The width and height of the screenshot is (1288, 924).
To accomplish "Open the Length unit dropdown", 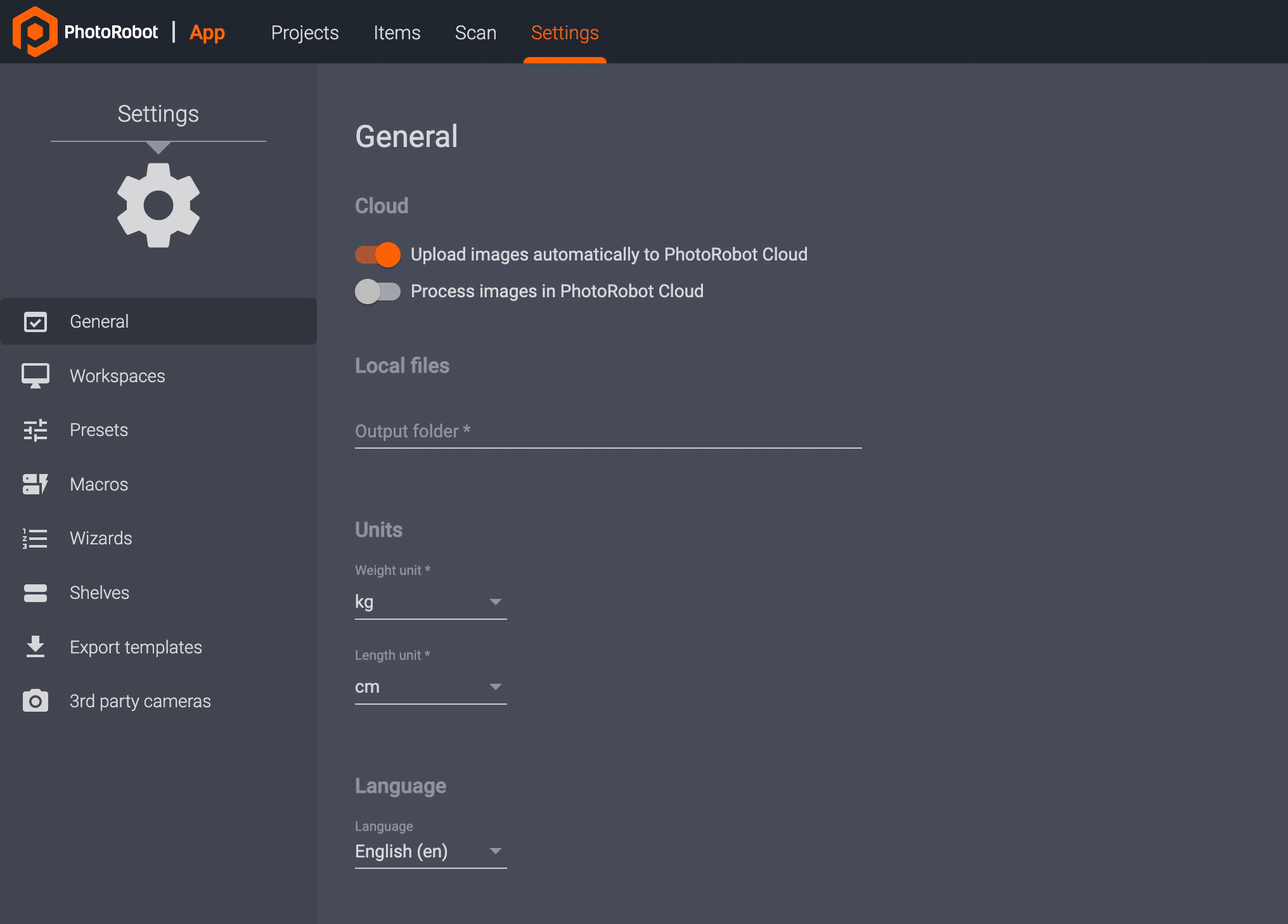I will click(430, 687).
